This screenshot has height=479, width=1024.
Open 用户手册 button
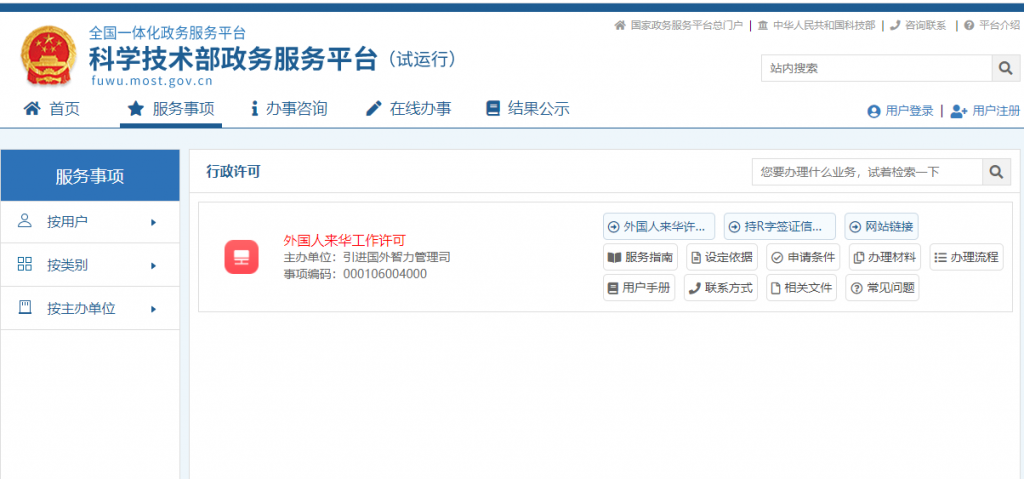(x=639, y=288)
